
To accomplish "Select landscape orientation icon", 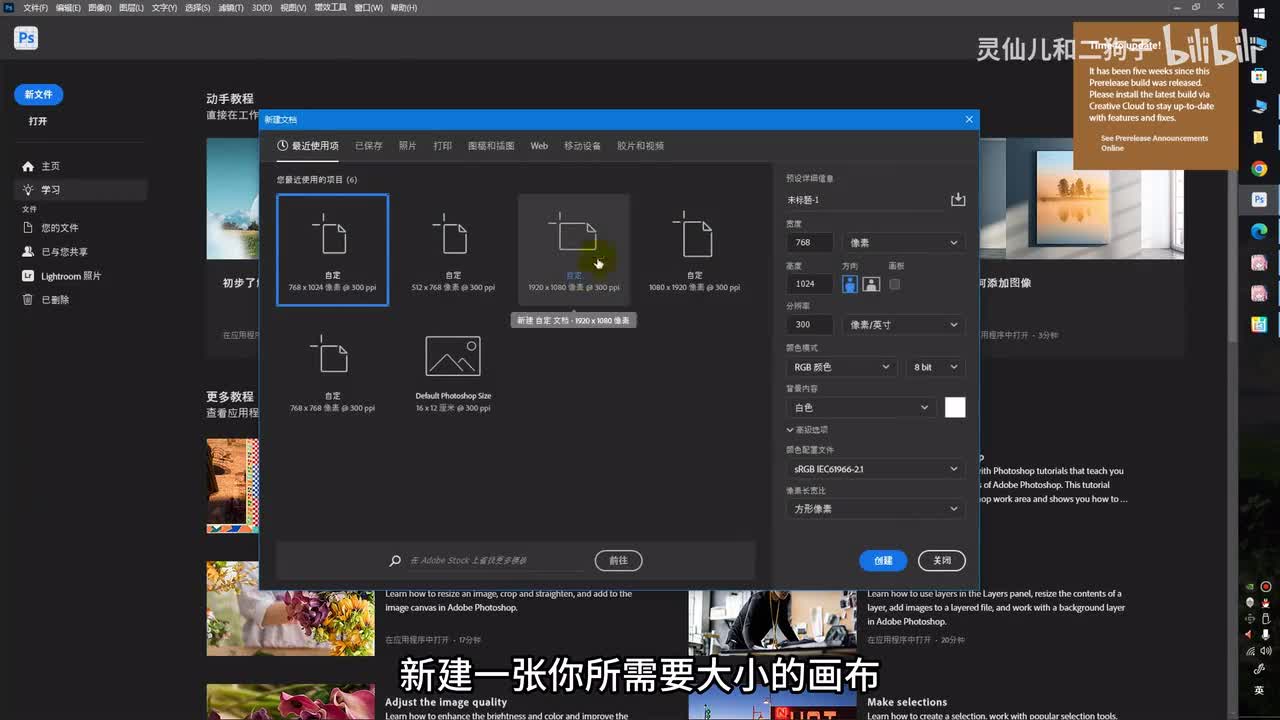I will (x=871, y=284).
